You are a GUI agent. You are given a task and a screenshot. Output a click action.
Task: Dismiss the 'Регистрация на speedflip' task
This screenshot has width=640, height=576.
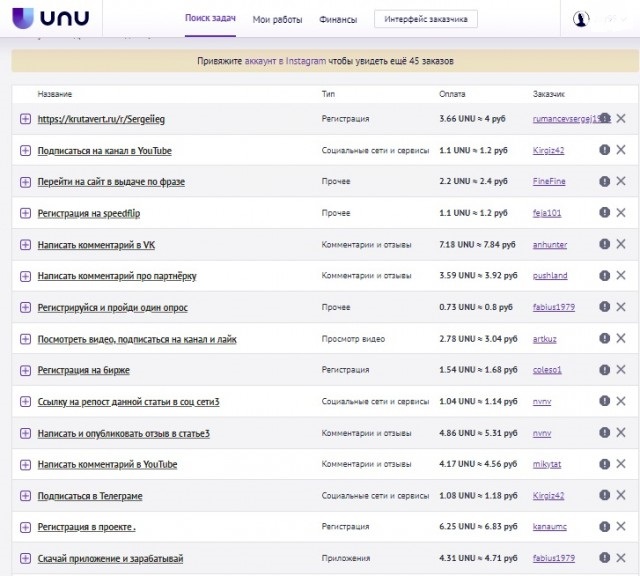621,213
